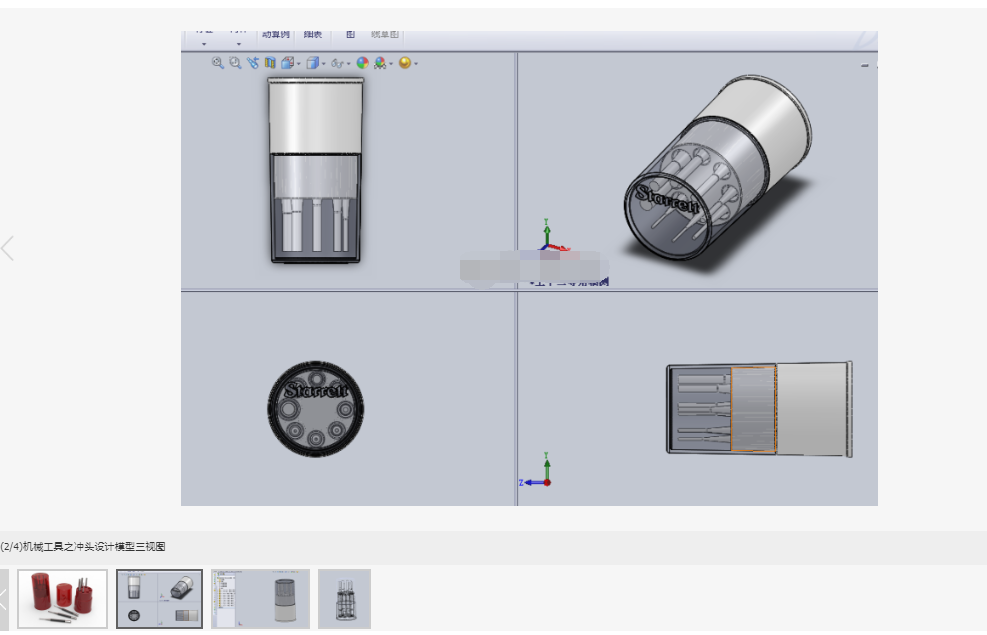Select the thumbnail showing the feature tree

(261, 598)
